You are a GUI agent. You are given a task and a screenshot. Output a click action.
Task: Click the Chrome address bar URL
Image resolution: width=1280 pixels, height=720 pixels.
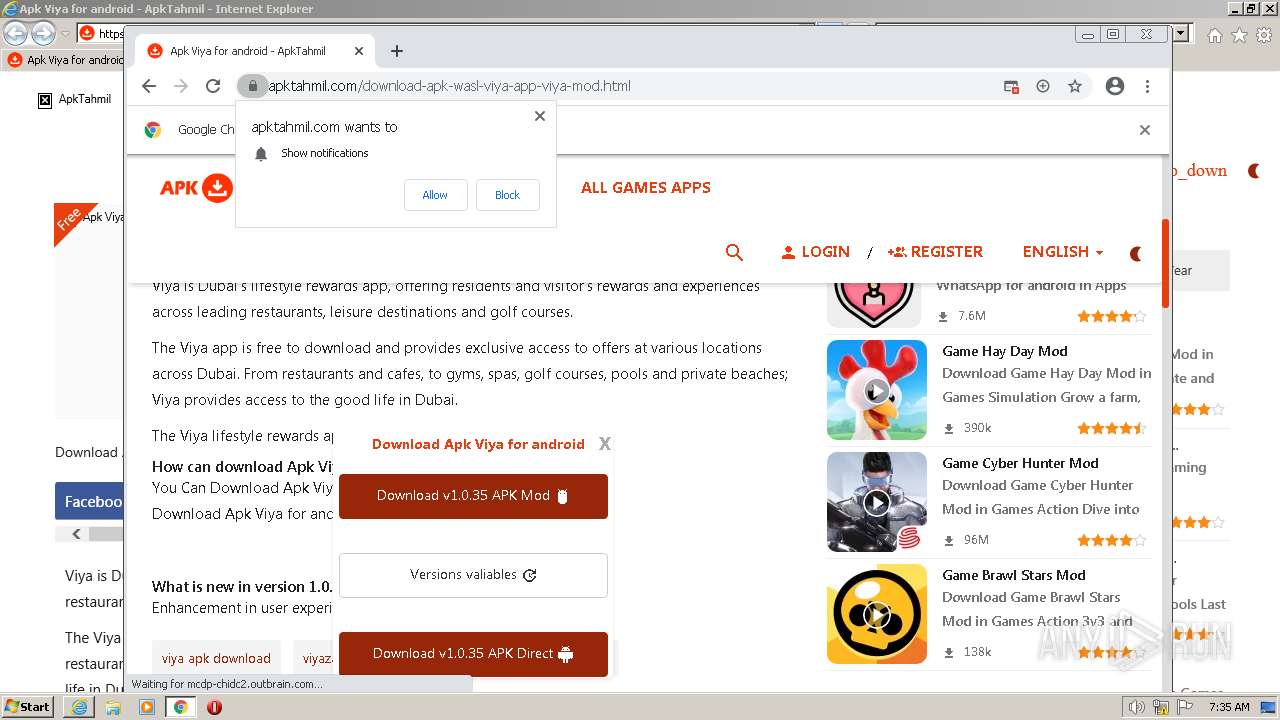[450, 86]
